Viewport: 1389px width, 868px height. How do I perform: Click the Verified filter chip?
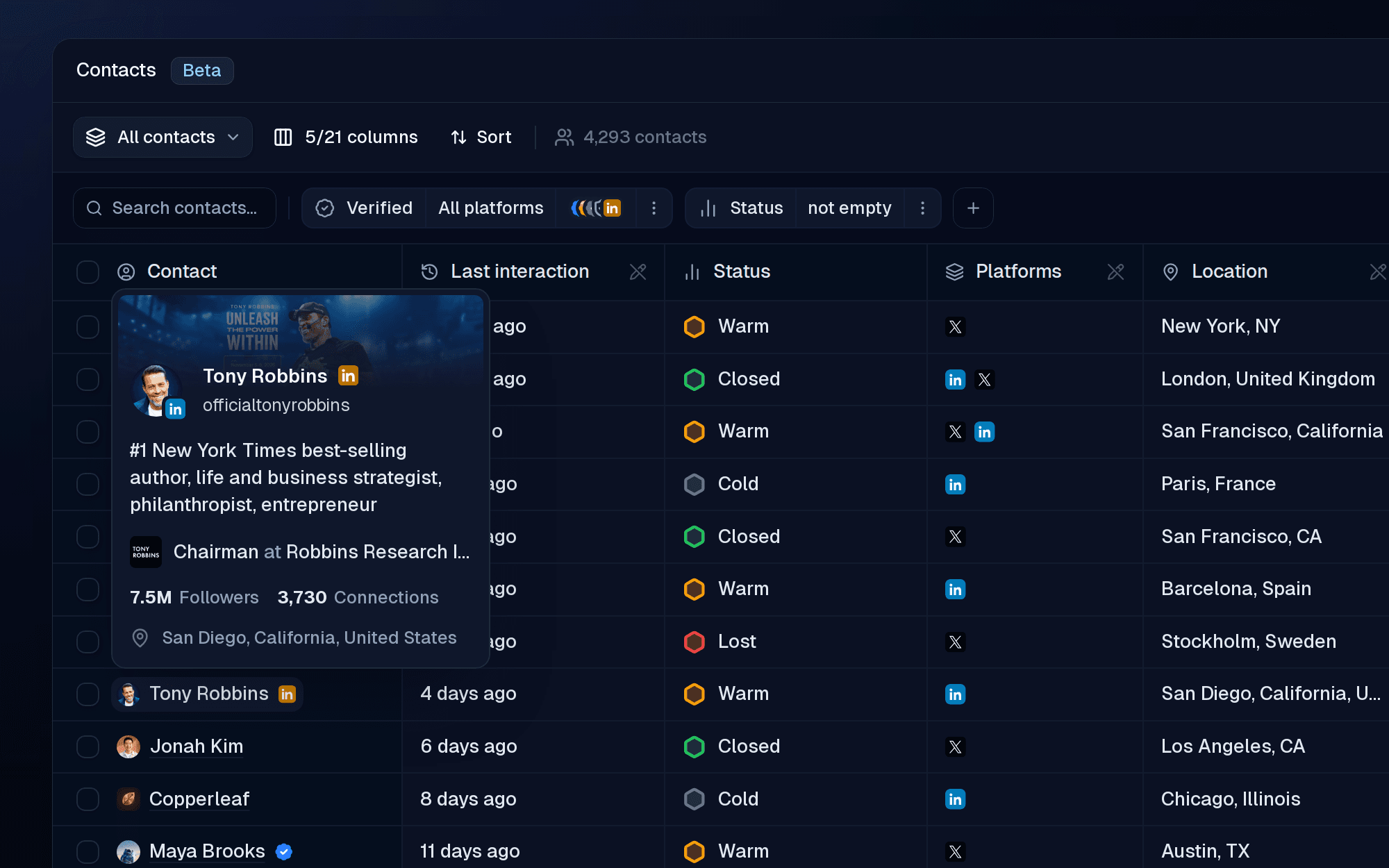click(365, 208)
